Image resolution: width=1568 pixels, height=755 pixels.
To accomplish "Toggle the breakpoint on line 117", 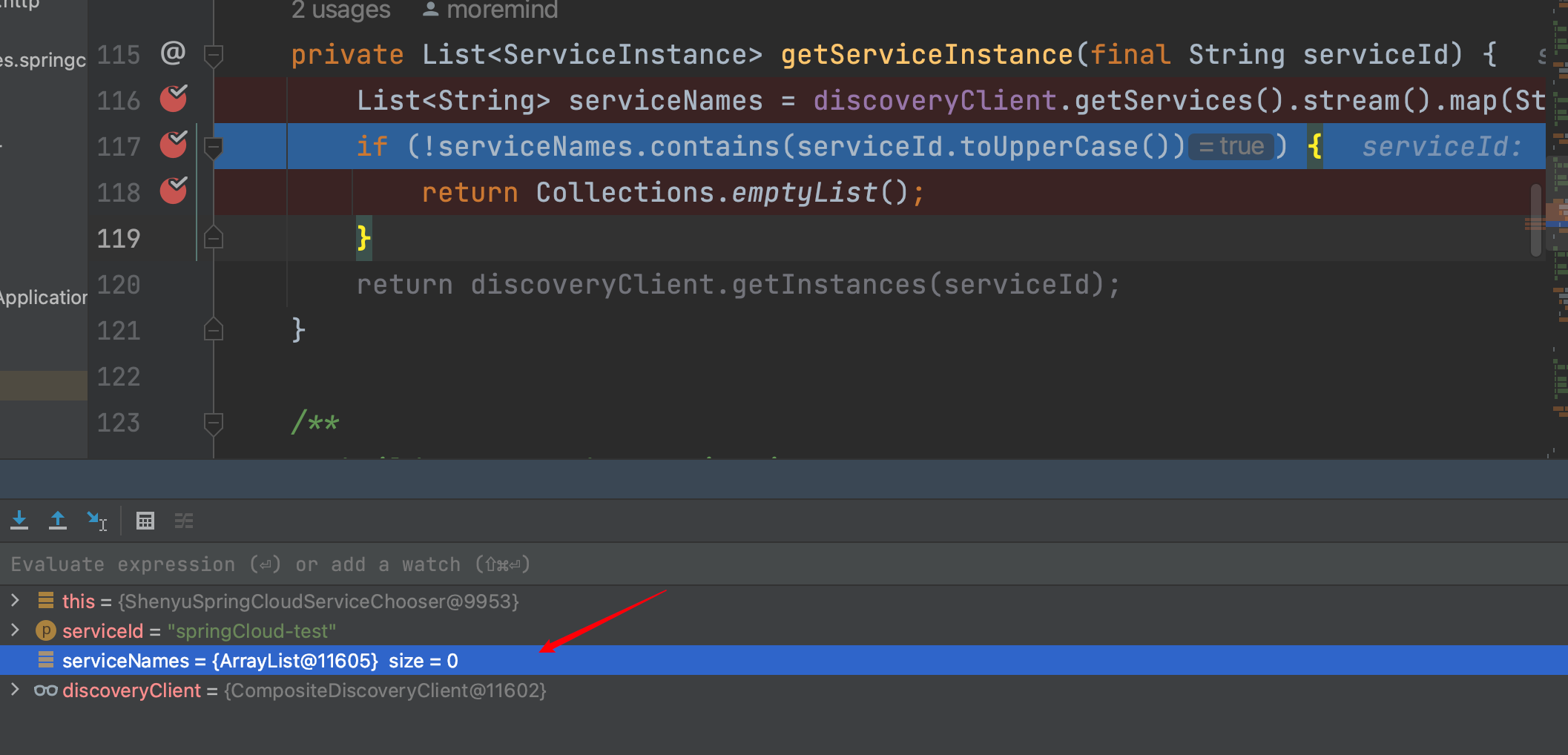I will [x=172, y=145].
